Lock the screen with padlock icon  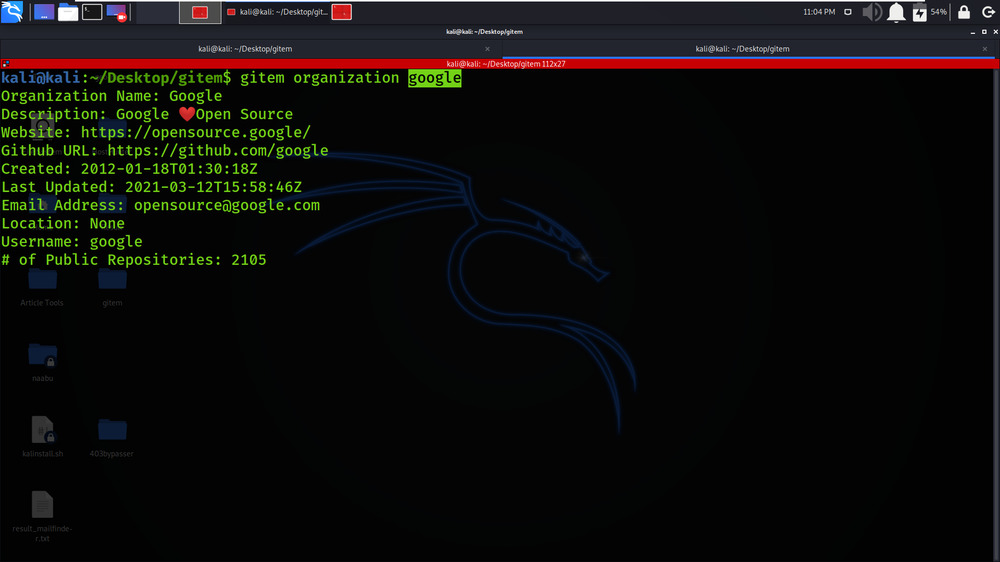click(964, 12)
